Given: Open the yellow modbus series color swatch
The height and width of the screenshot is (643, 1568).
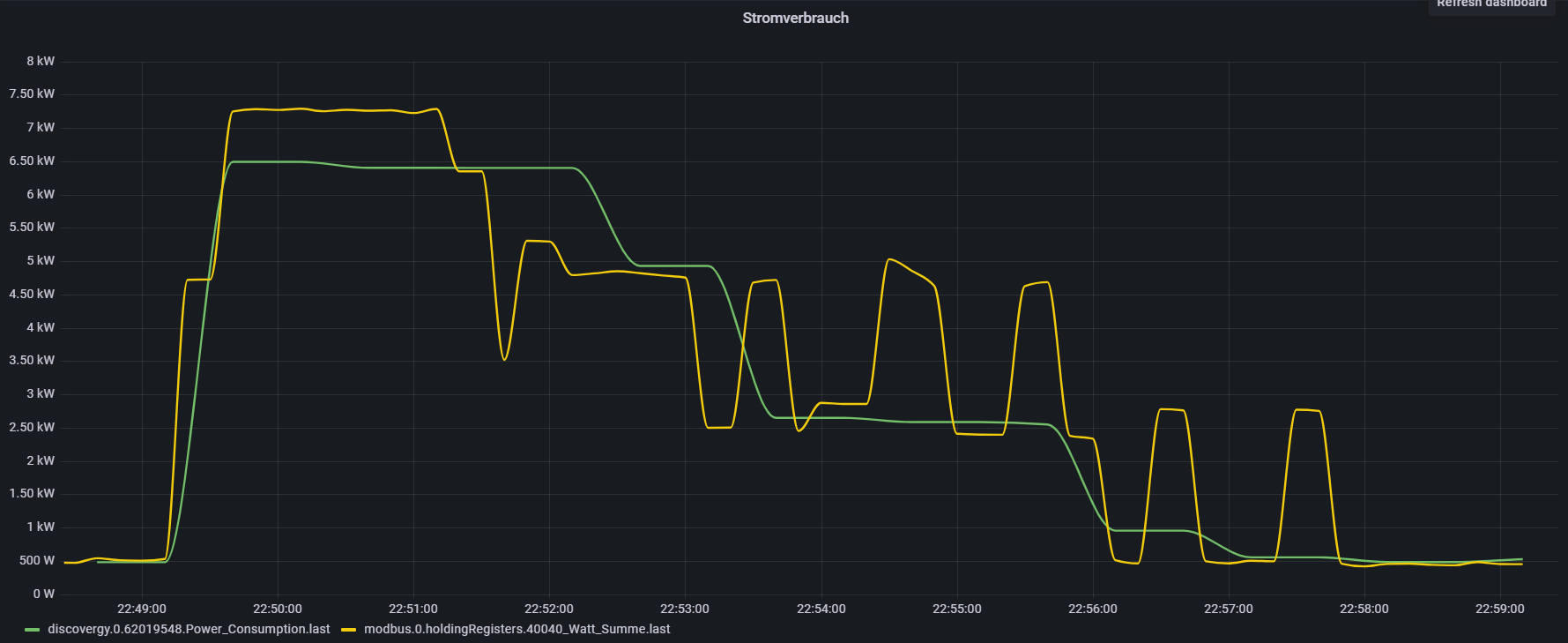Looking at the screenshot, I should 349,630.
